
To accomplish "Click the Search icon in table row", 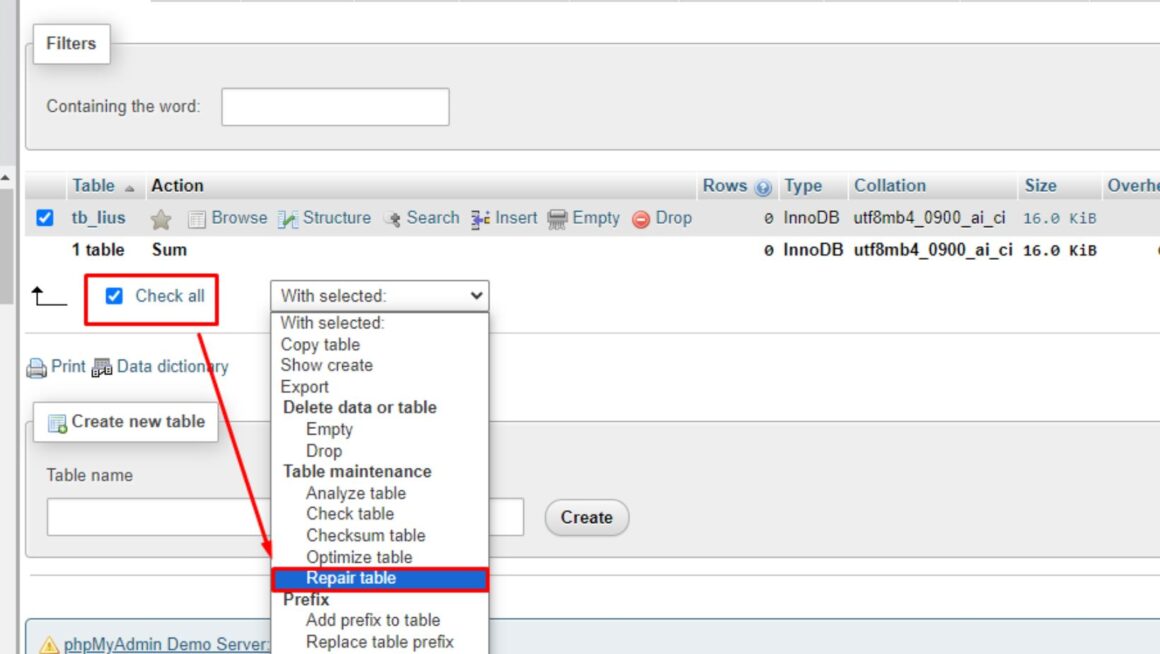I will [392, 219].
